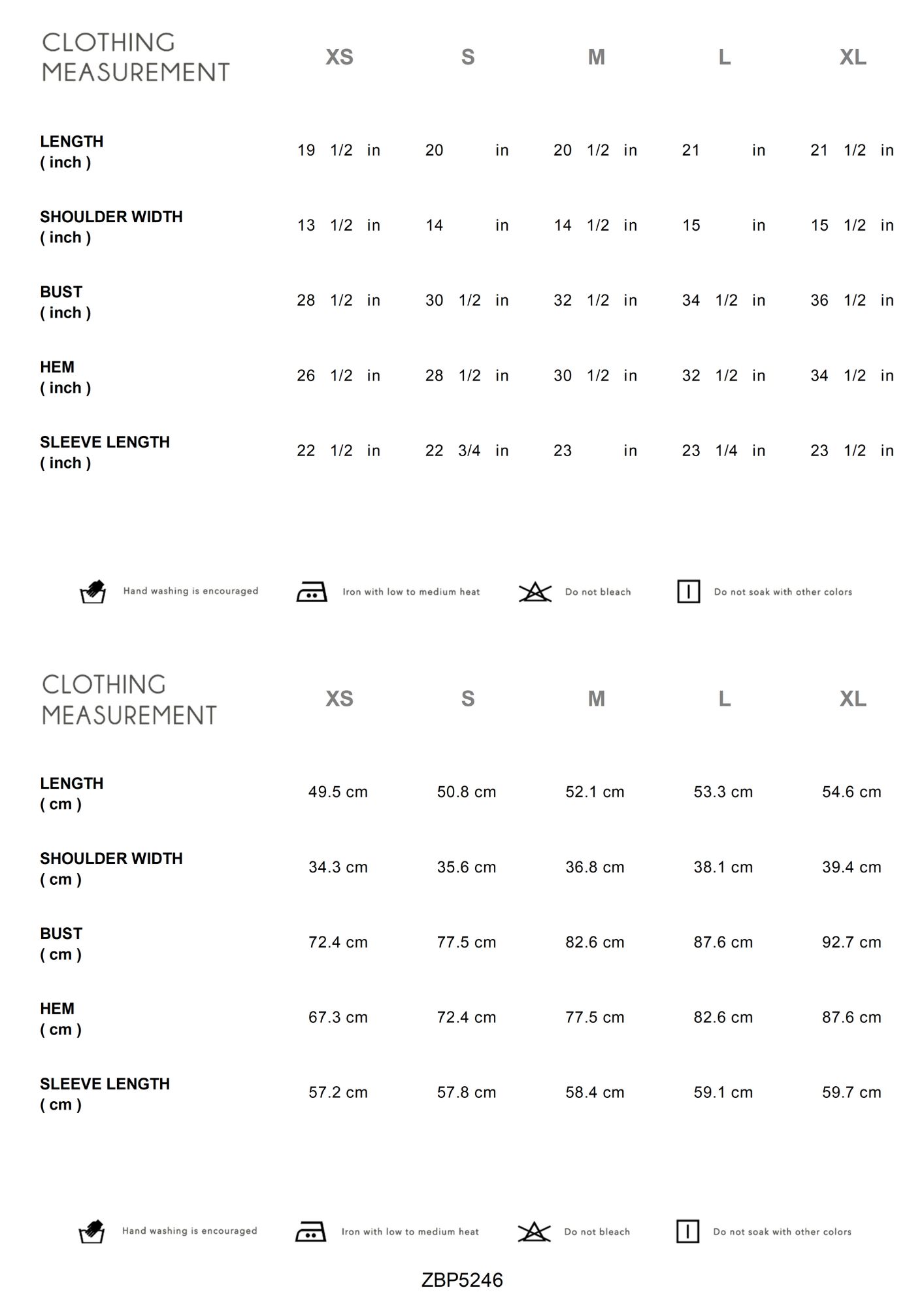Click the 92.7 cm bust value

851,942
